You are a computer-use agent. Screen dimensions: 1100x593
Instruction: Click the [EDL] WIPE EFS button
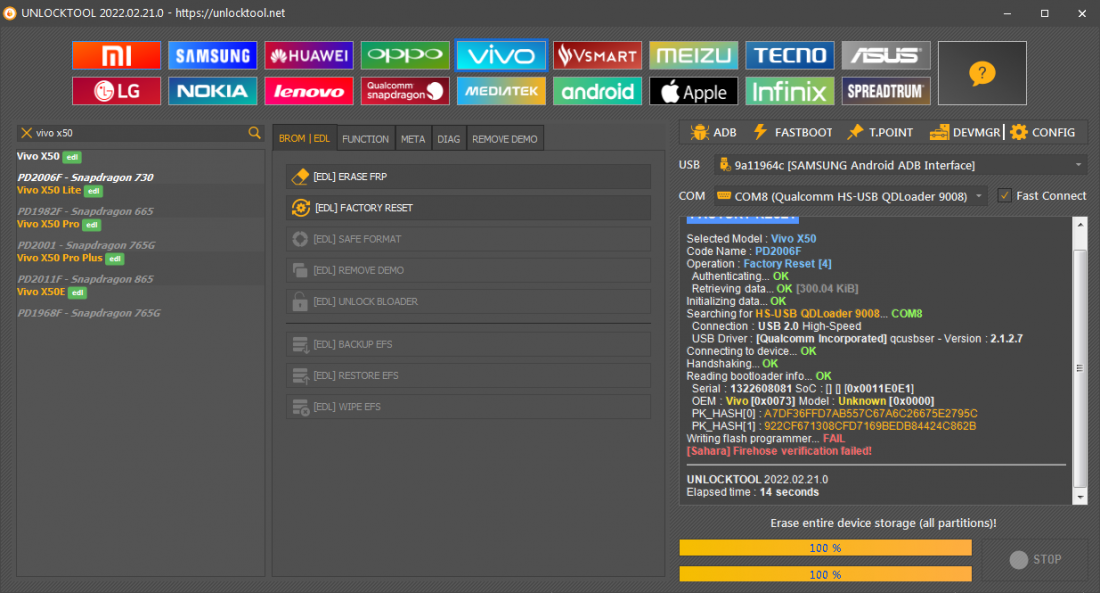pos(469,407)
